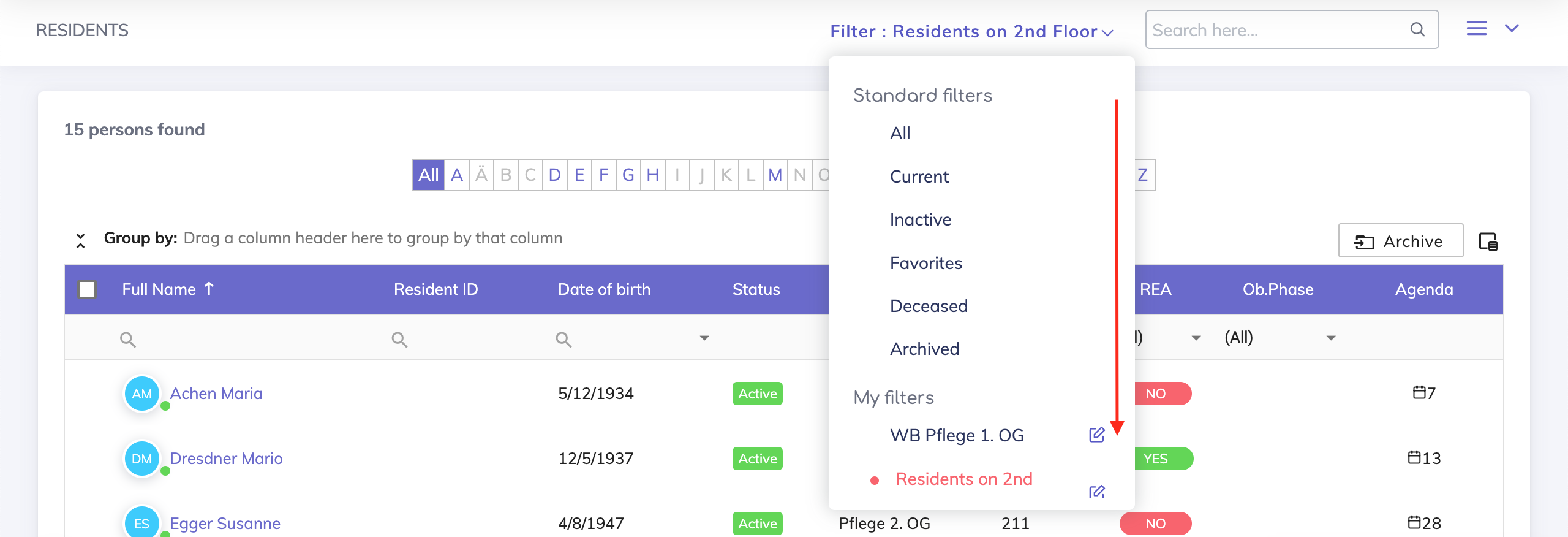
Task: Collapse groups using the arrows icon
Action: (x=80, y=240)
